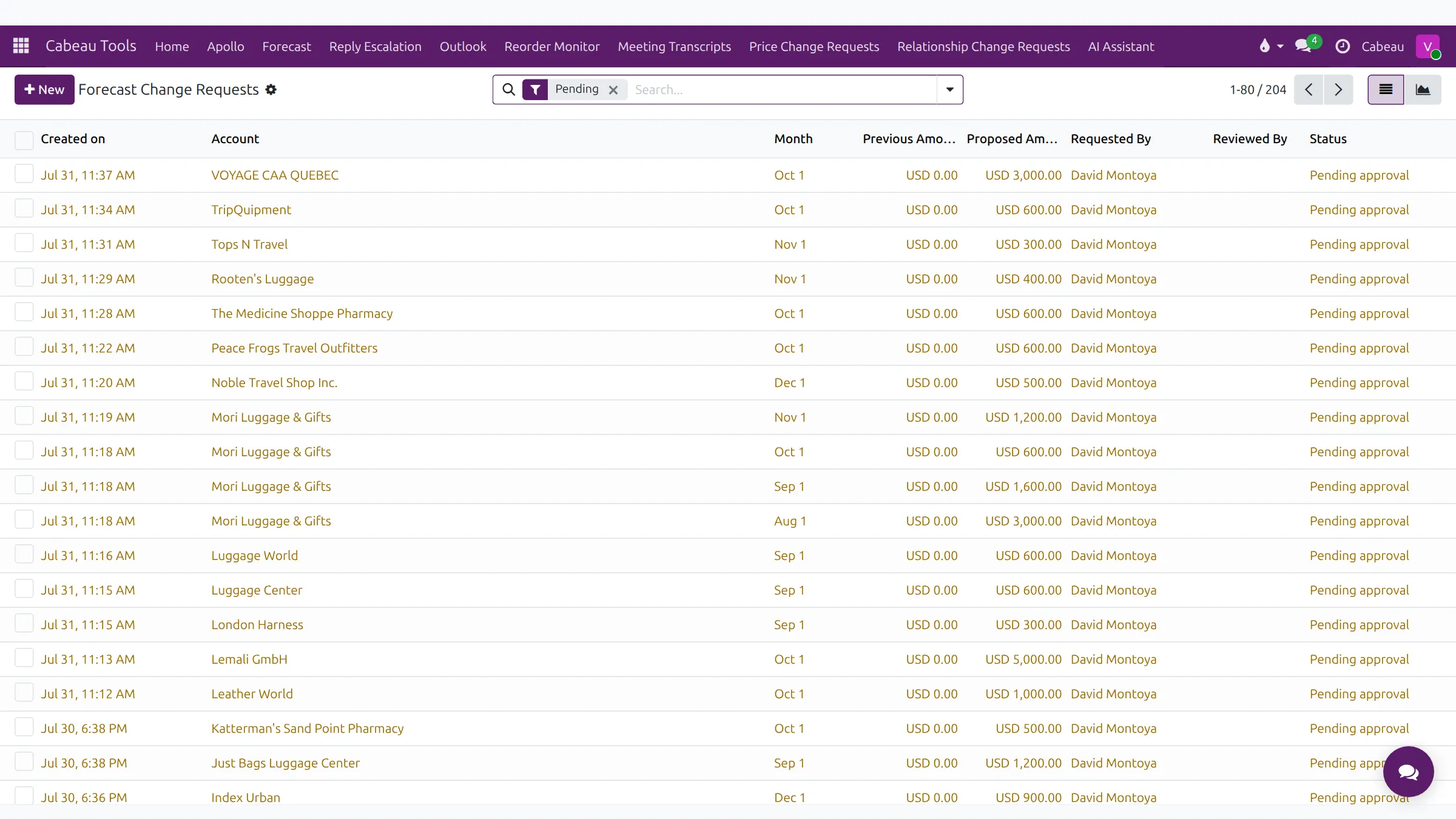Click the settings gear next to Forecast Change Requests

tap(271, 89)
